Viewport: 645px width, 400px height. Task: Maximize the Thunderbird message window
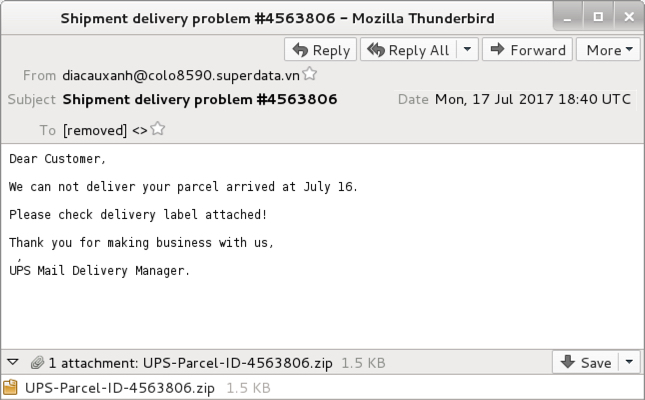598,16
